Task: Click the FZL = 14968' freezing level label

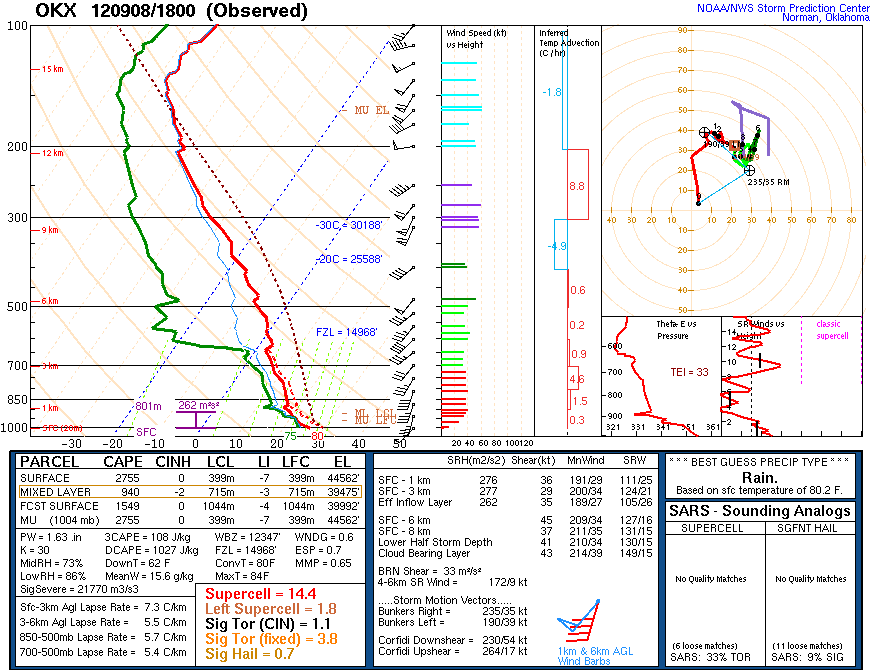Action: (x=346, y=331)
